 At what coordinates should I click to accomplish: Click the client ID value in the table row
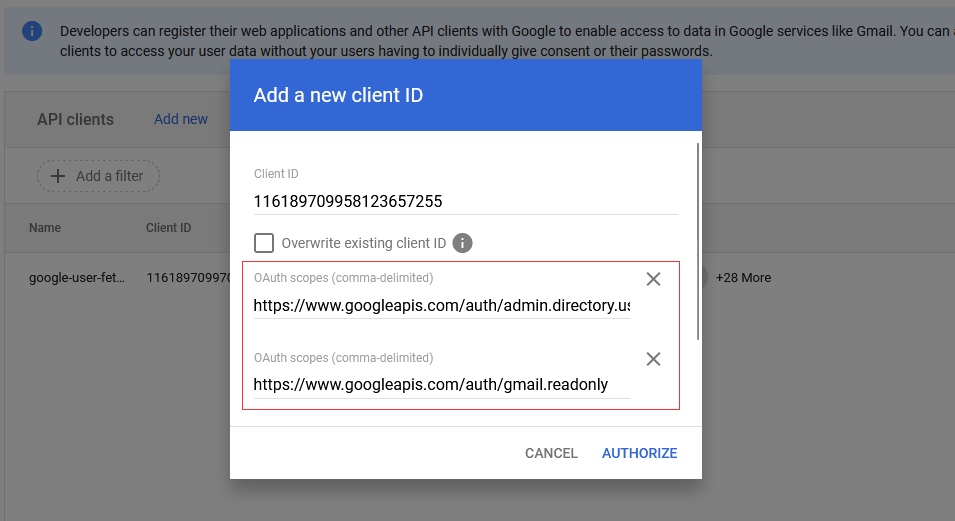click(187, 278)
